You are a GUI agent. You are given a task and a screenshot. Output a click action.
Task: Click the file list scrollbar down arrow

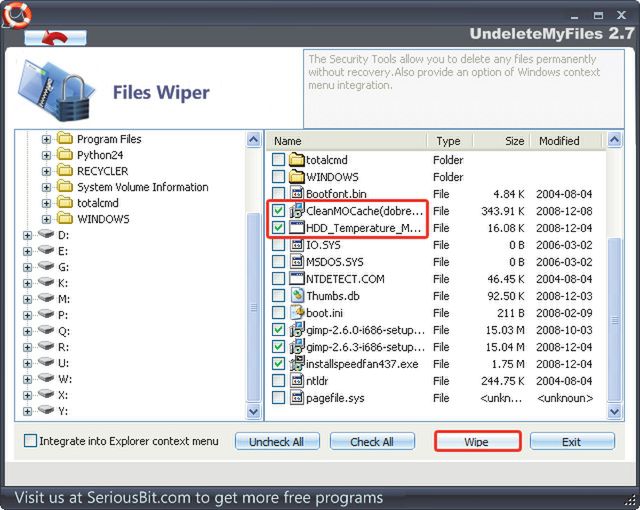pos(614,411)
